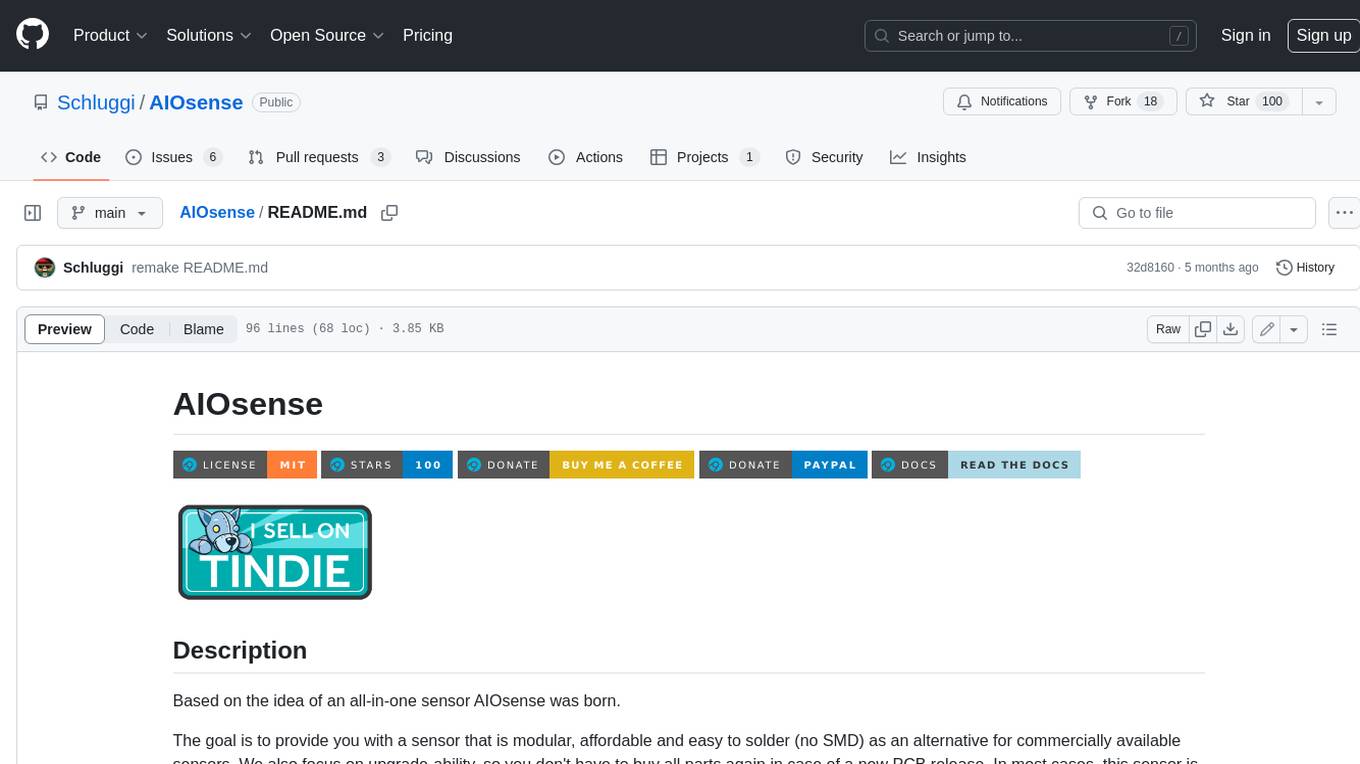1360x764 pixels.
Task: Toggle the file tree side panel
Action: coord(33,213)
